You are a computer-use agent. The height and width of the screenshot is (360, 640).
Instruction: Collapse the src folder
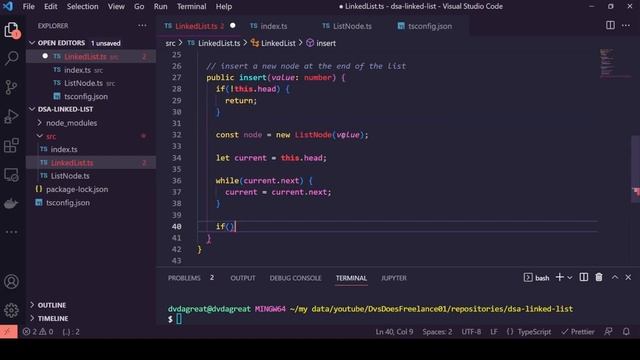pyautogui.click(x=51, y=136)
